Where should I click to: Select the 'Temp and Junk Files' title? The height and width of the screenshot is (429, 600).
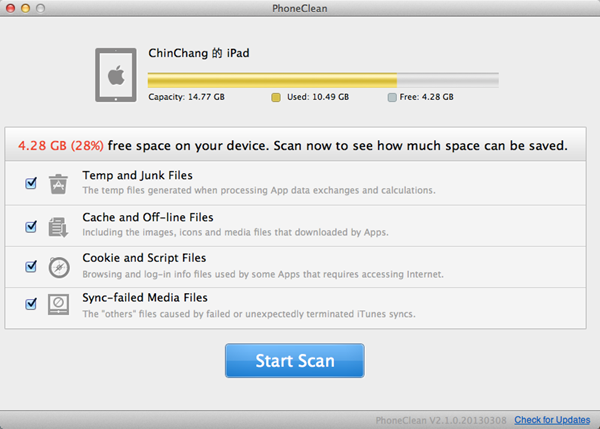coord(137,175)
